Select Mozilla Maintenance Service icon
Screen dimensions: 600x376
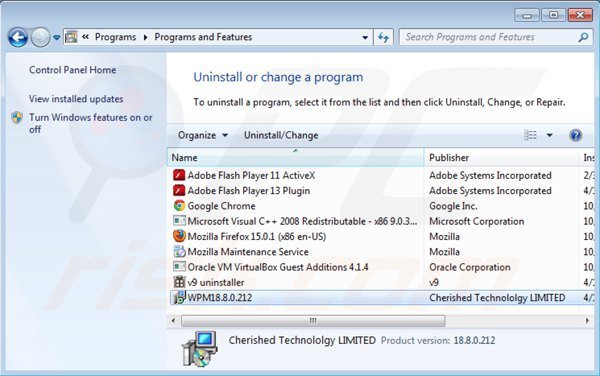click(179, 252)
